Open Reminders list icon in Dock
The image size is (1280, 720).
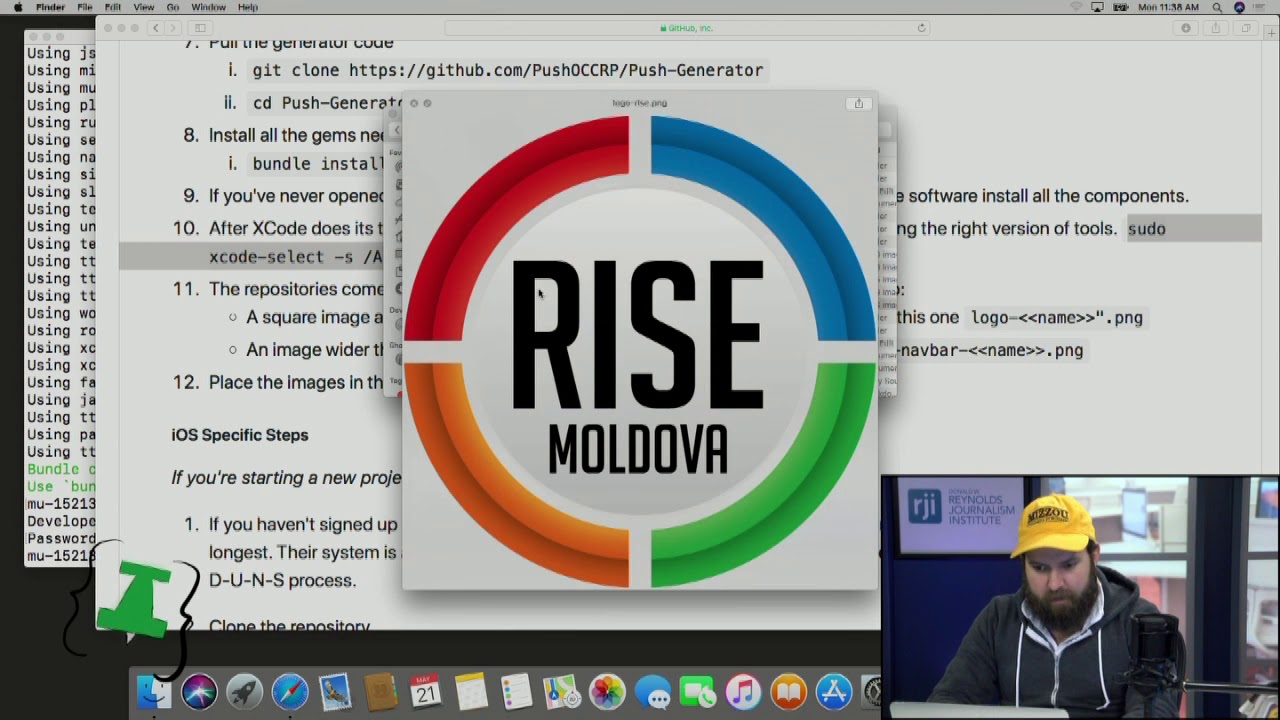pos(517,692)
